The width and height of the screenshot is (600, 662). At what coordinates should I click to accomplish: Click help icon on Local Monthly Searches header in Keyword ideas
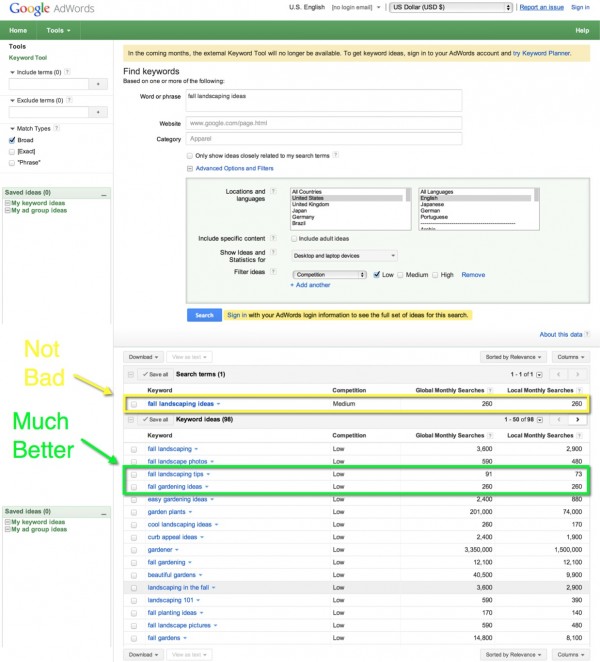(579, 435)
